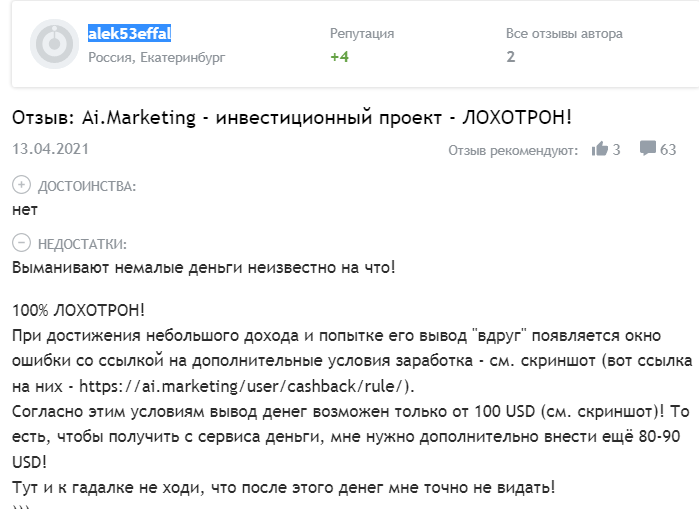699x509 pixels.
Task: Click sentence starting При достижения небольшого дохода
Action: 352,361
